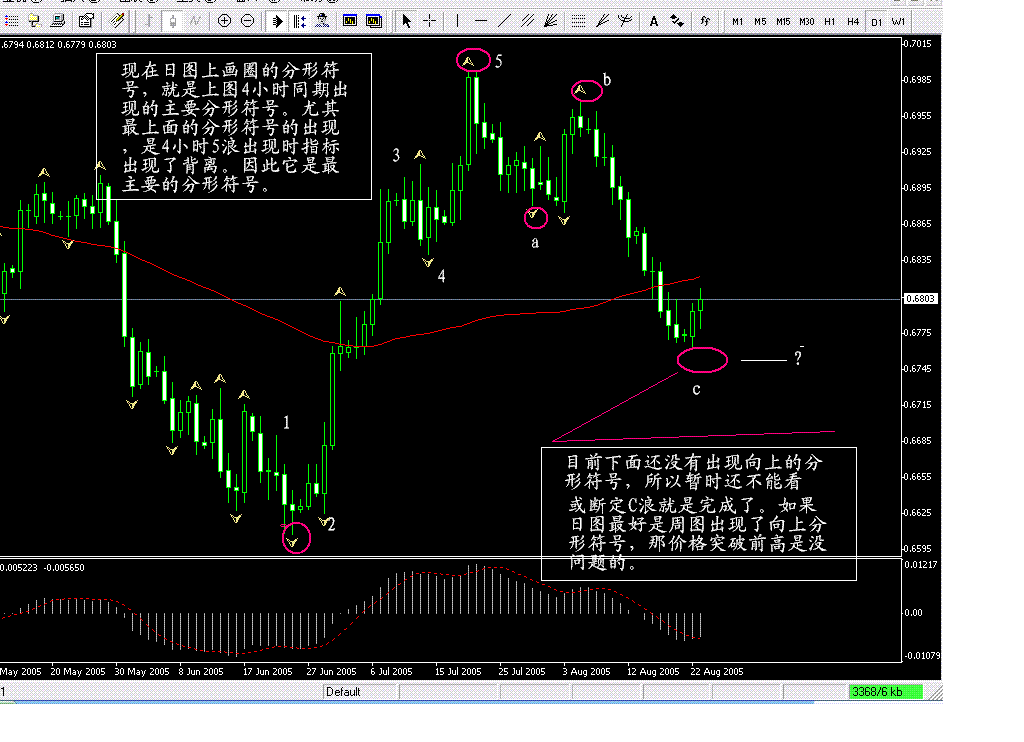Click the OHLC values at chart top-left
The width and height of the screenshot is (1024, 742).
(59, 44)
